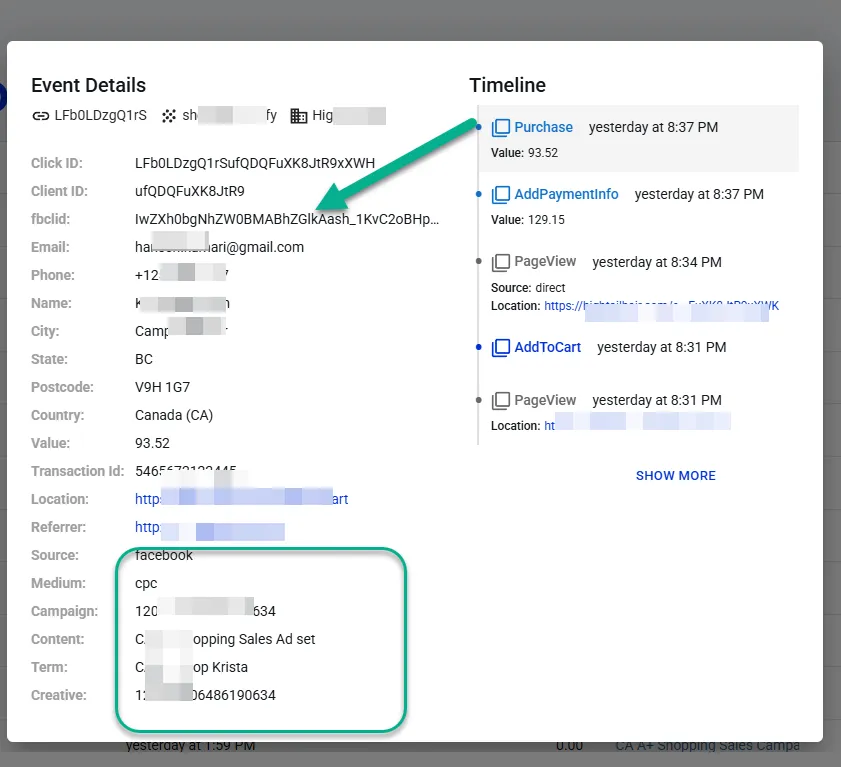Click the AddToCart timestamp yesterday at 8:31 PM

[x=662, y=348]
